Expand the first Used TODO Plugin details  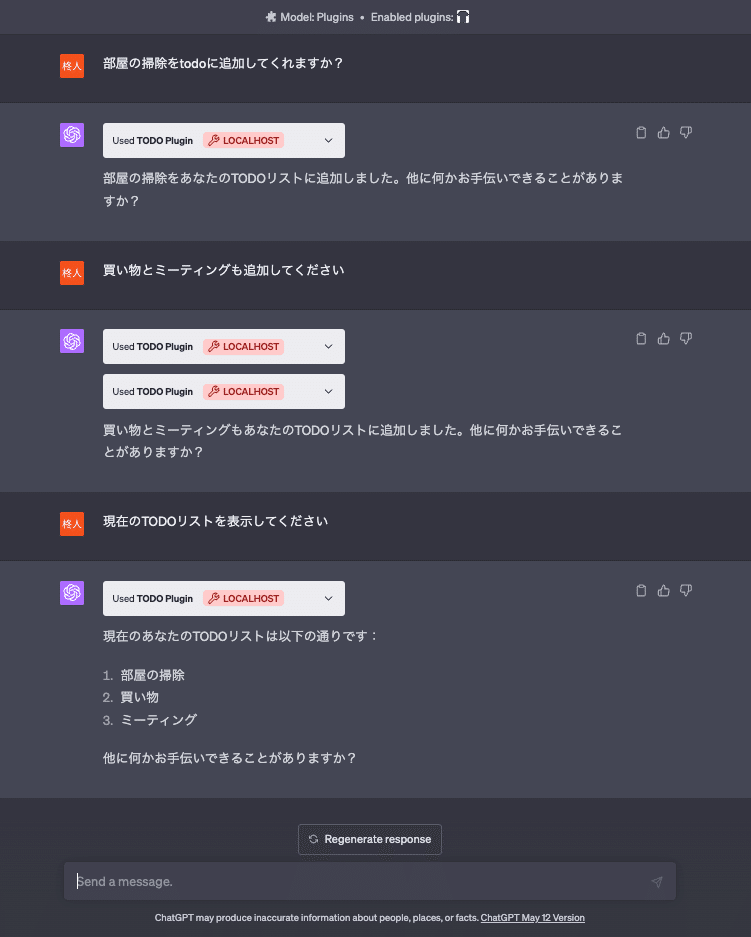[328, 141]
